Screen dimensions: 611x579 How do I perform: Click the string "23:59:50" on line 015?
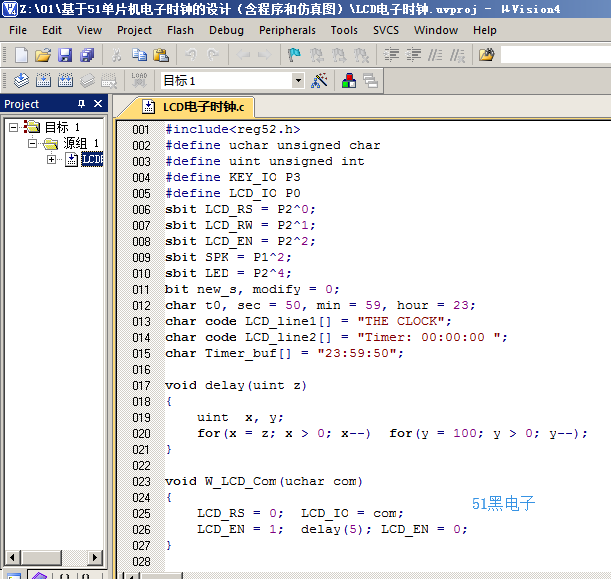(x=357, y=353)
